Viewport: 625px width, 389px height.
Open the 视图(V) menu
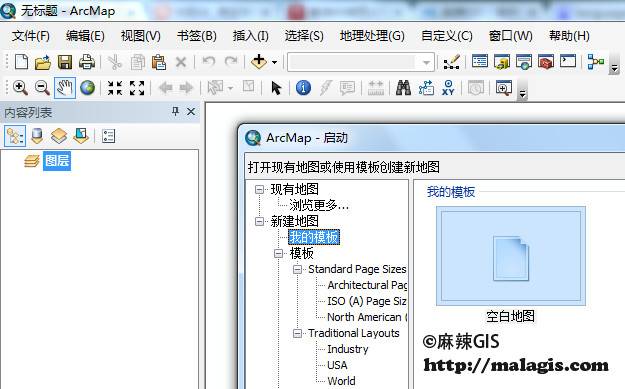[141, 36]
